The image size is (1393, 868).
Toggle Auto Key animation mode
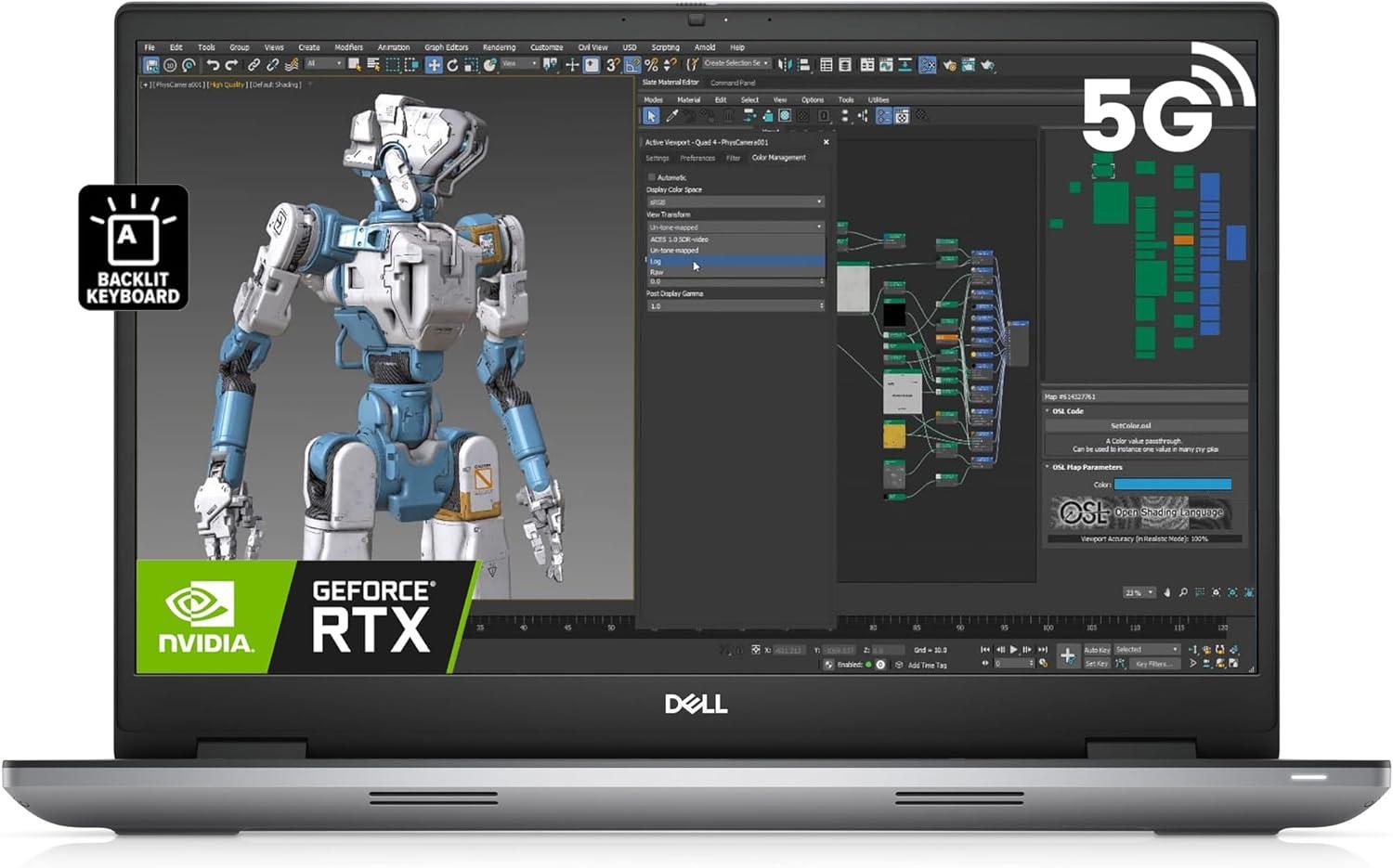pyautogui.click(x=1097, y=650)
